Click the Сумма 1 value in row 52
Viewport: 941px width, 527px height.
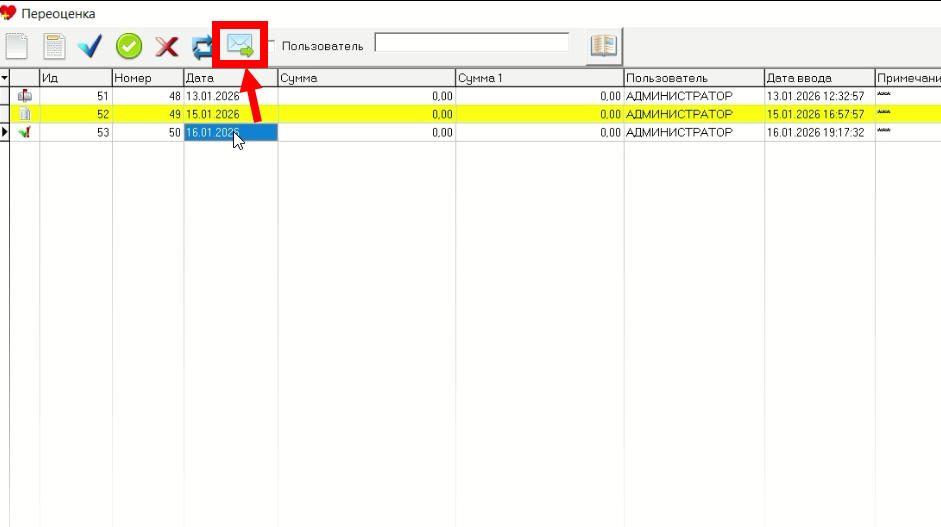click(540, 114)
